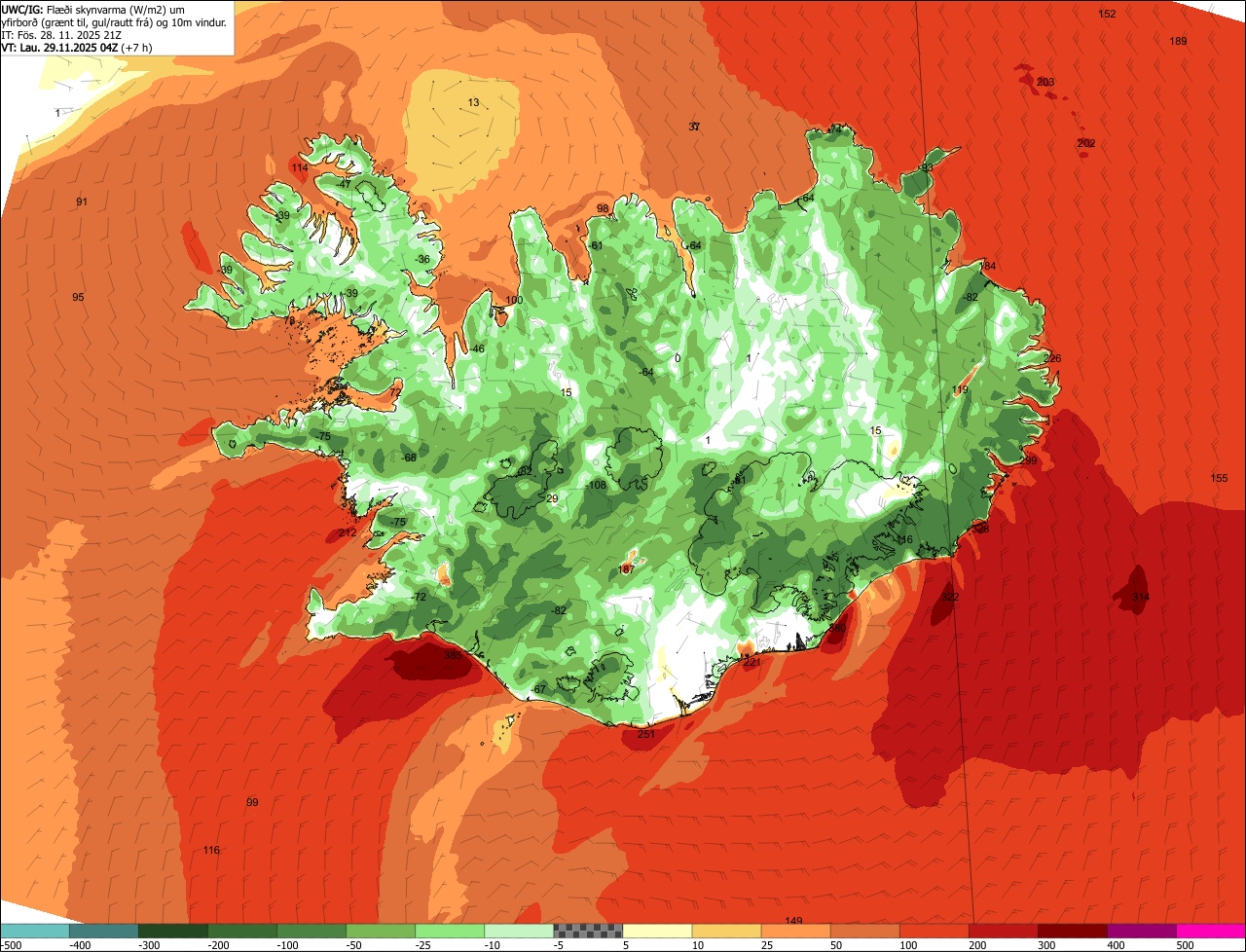Select the checkered gray -5 to 5 swatch
The width and height of the screenshot is (1246, 952).
(x=588, y=931)
